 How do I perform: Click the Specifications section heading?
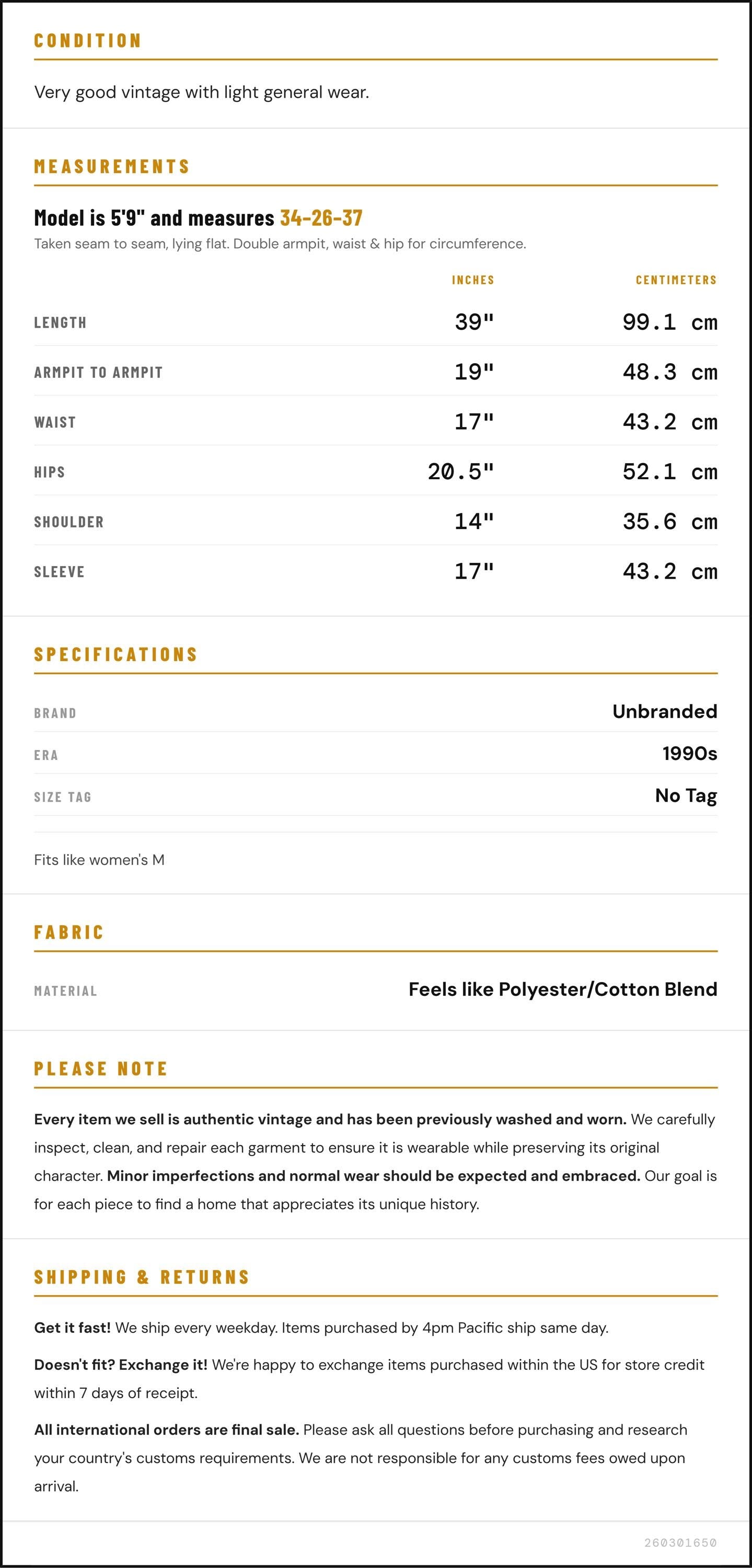coord(115,654)
